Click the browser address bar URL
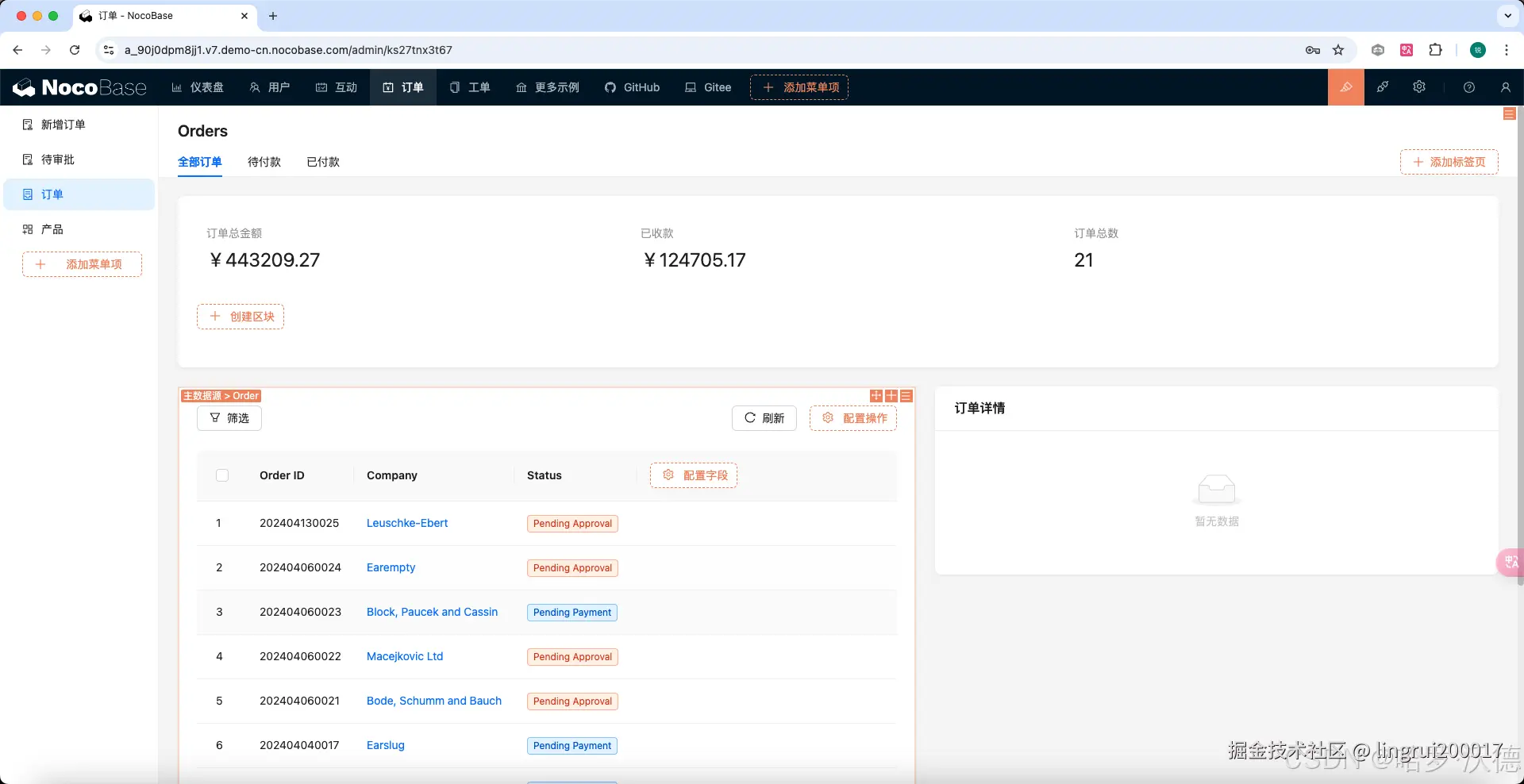Screen dimensions: 1524x784 coord(288,50)
